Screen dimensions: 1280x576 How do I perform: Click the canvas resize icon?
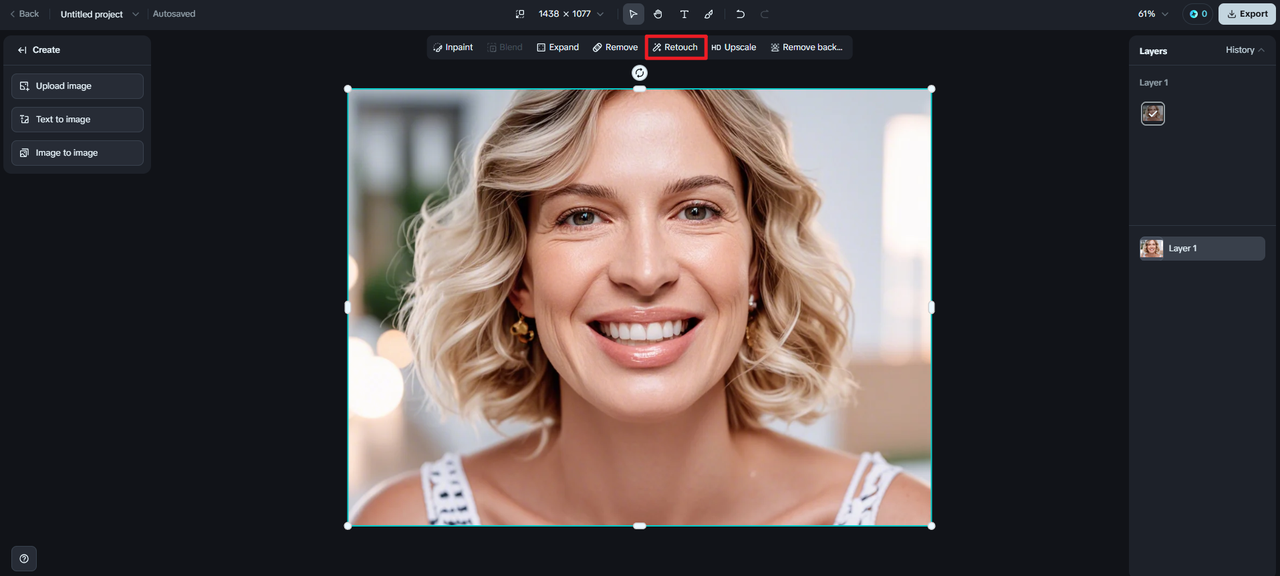[x=520, y=14]
